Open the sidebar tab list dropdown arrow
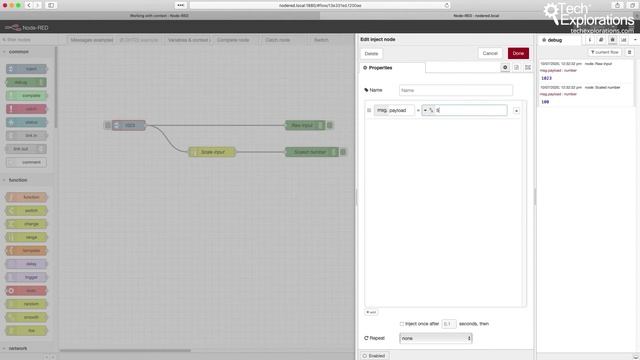Viewport: 640px width, 360px height. 635,40
